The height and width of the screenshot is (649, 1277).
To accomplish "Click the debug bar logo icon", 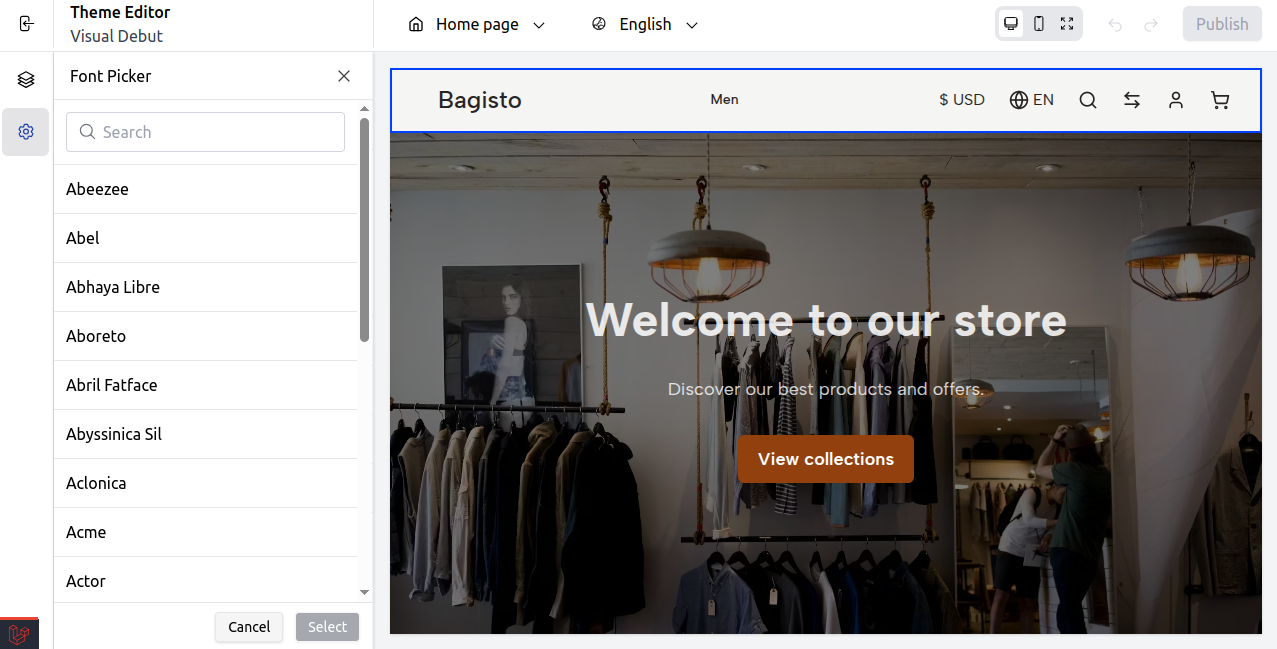I will (19, 634).
